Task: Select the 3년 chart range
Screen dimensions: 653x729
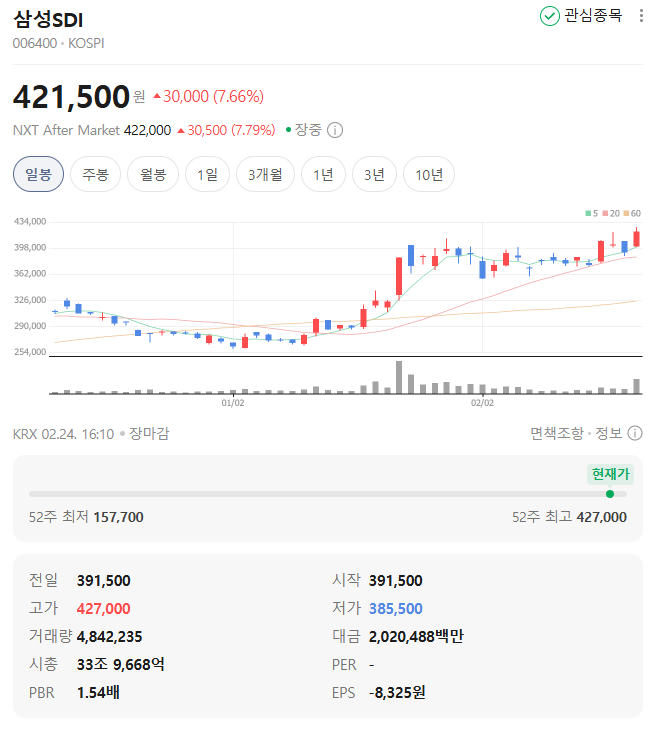Action: pos(374,174)
